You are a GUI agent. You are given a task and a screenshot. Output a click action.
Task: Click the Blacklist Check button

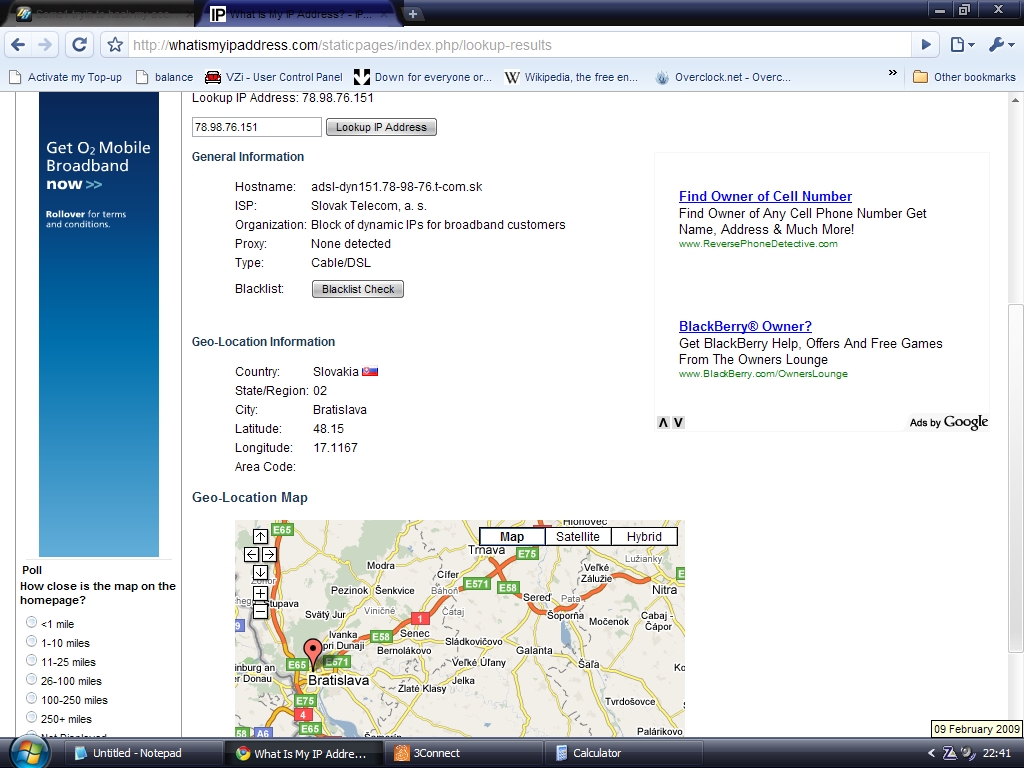coord(358,289)
